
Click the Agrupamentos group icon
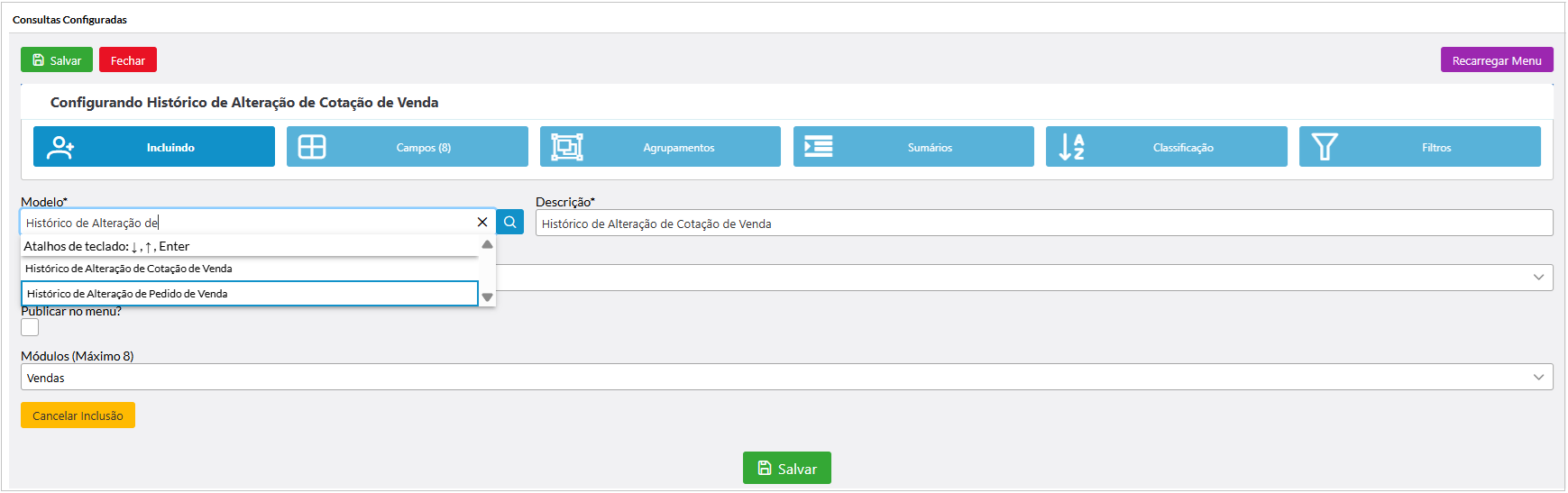click(566, 147)
